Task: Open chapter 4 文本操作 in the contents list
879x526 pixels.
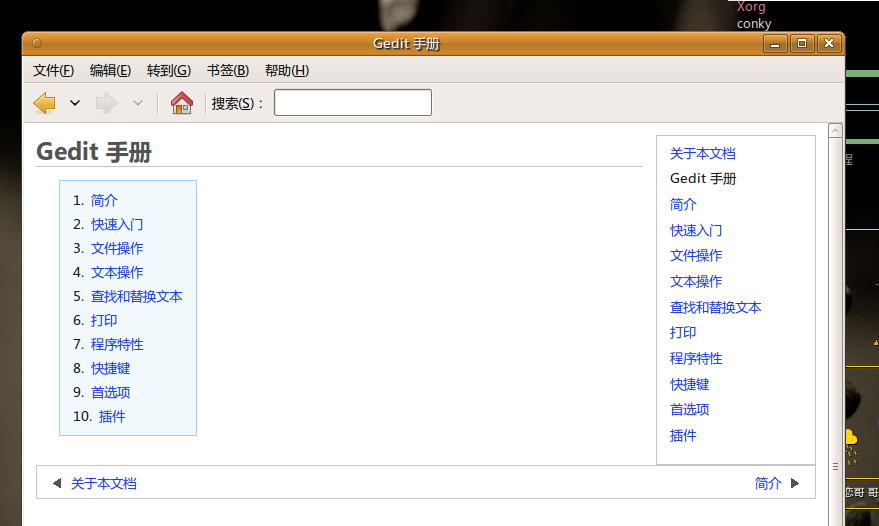Action: click(117, 273)
